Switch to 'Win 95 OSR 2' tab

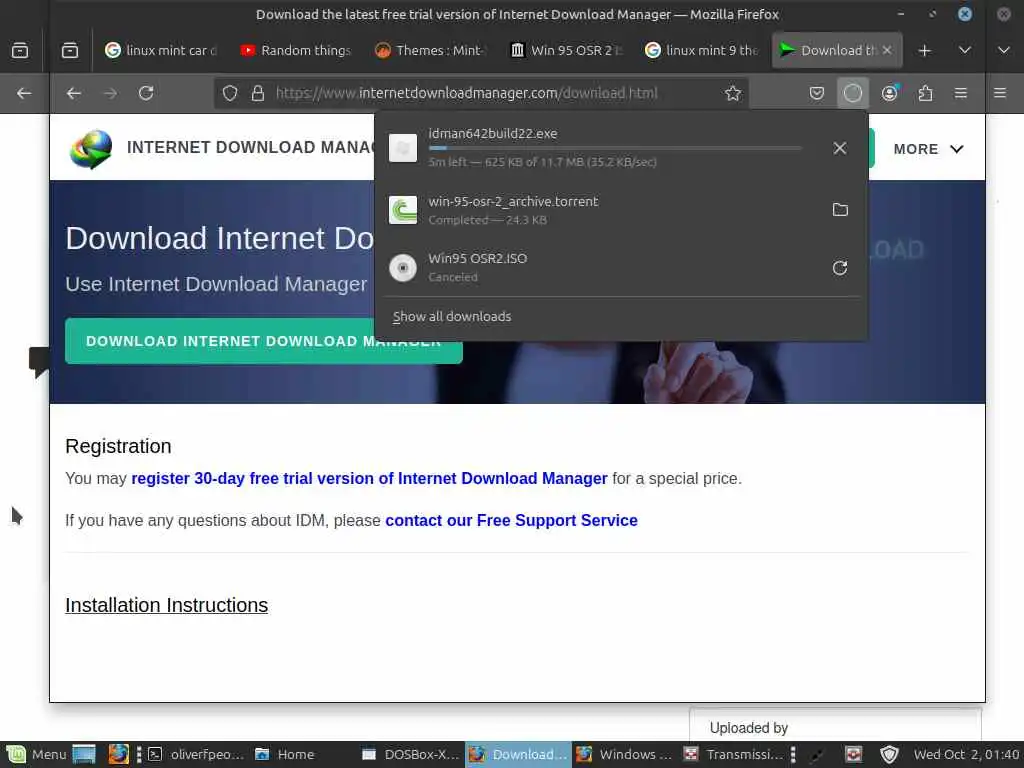(566, 50)
